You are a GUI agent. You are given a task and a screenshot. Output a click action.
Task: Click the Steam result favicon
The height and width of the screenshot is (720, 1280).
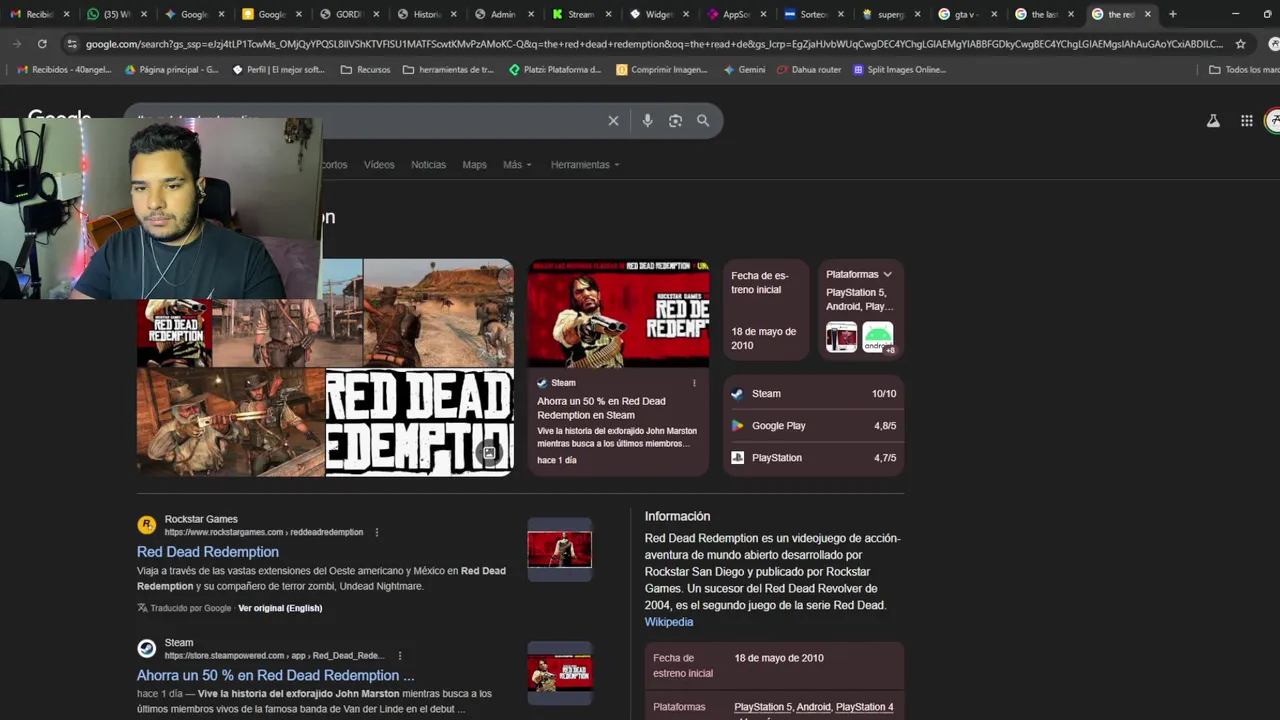click(x=147, y=649)
